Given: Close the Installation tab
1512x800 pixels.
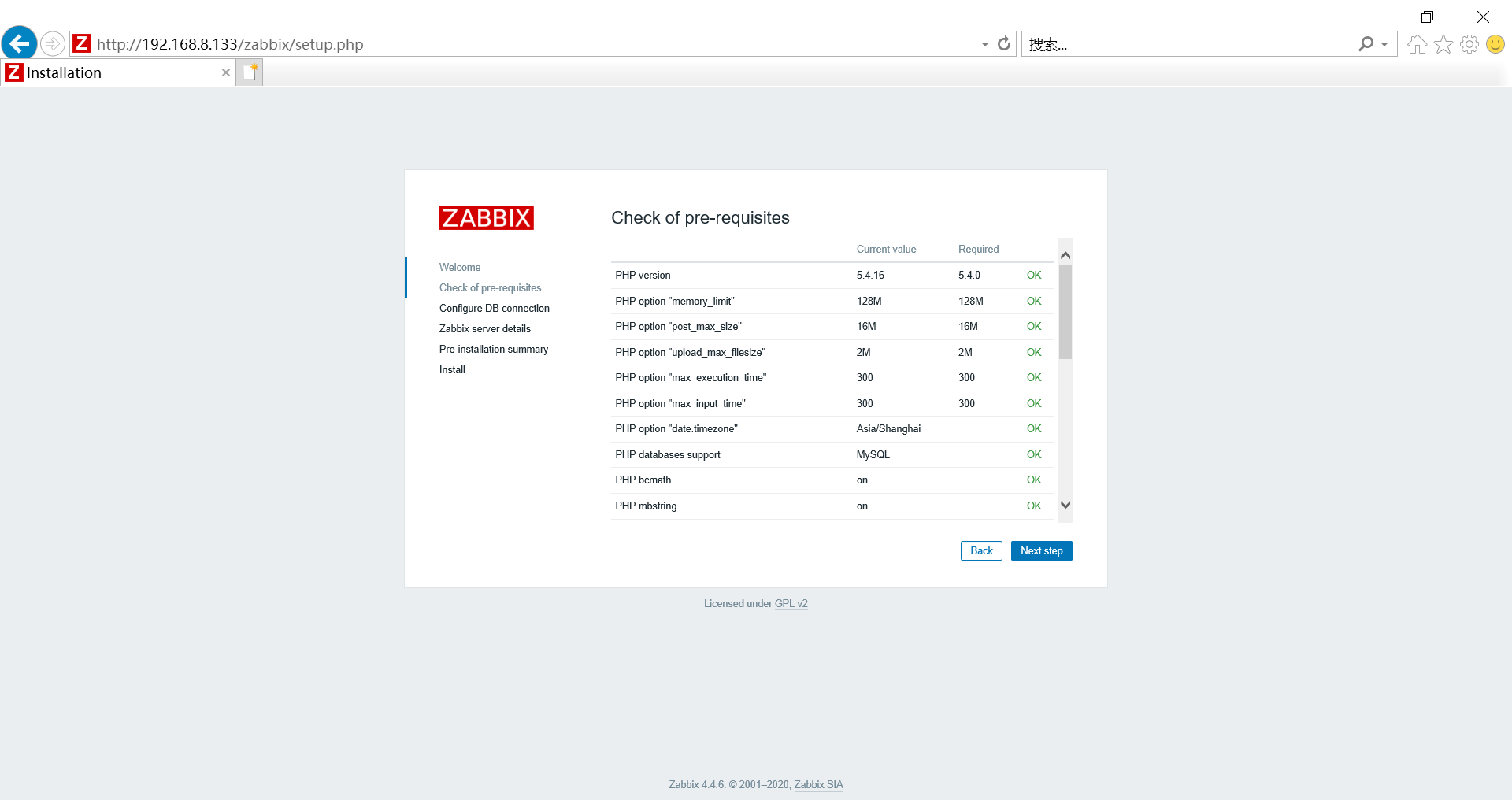Looking at the screenshot, I should coord(226,72).
